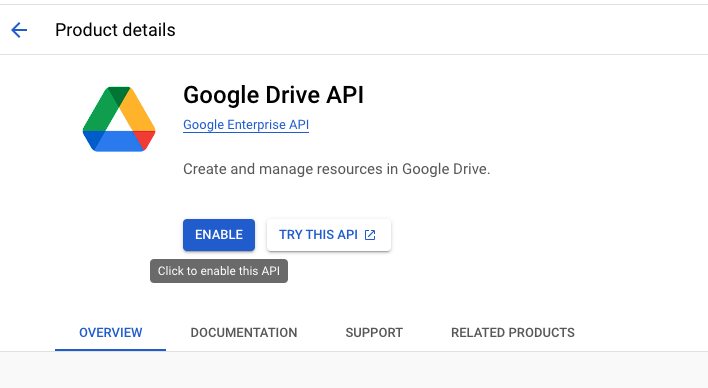Viewport: 708px width, 388px height.
Task: Click the red corner of the Drive logo
Action: (146, 139)
